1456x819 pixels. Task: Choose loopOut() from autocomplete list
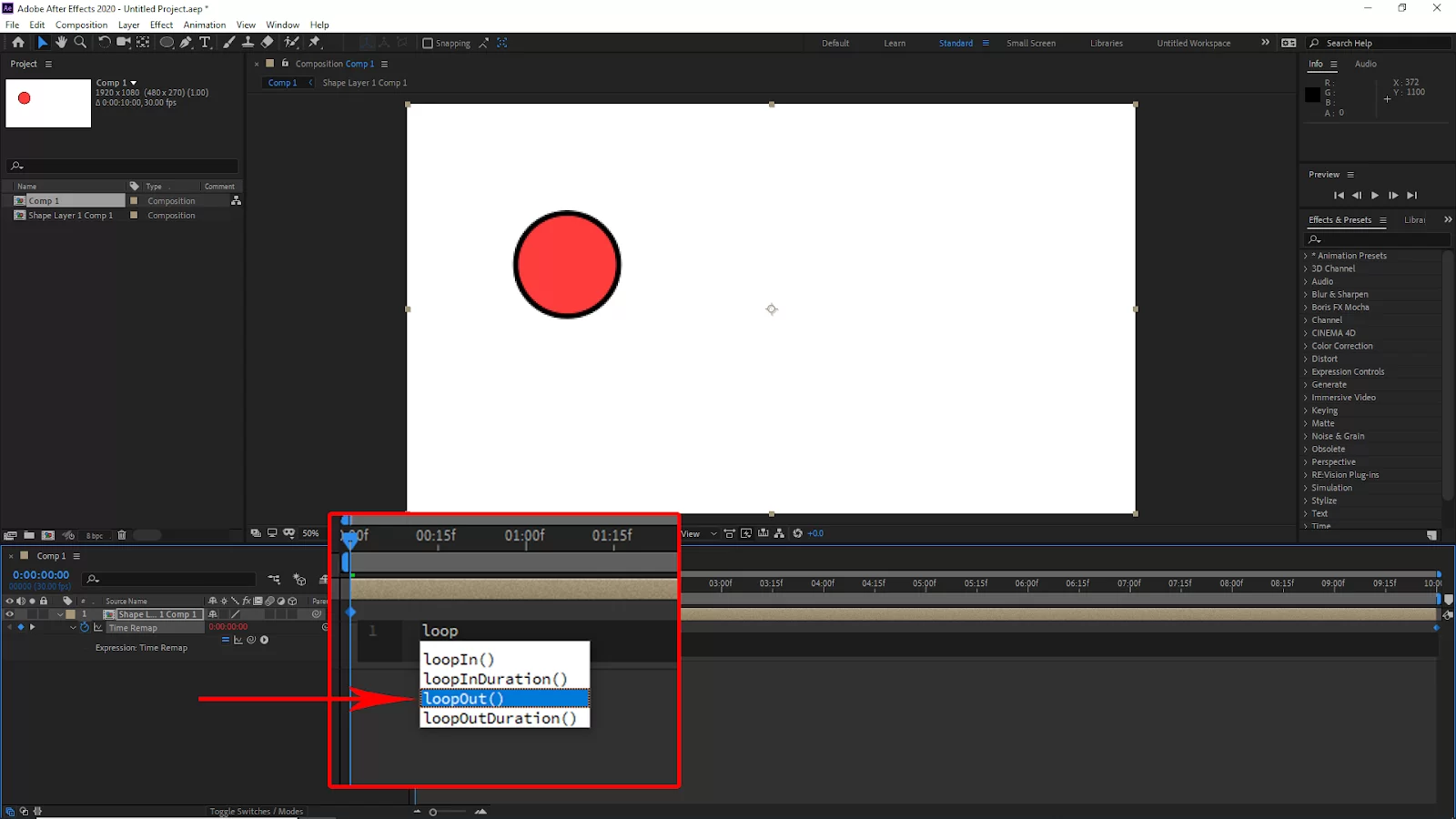(x=505, y=699)
